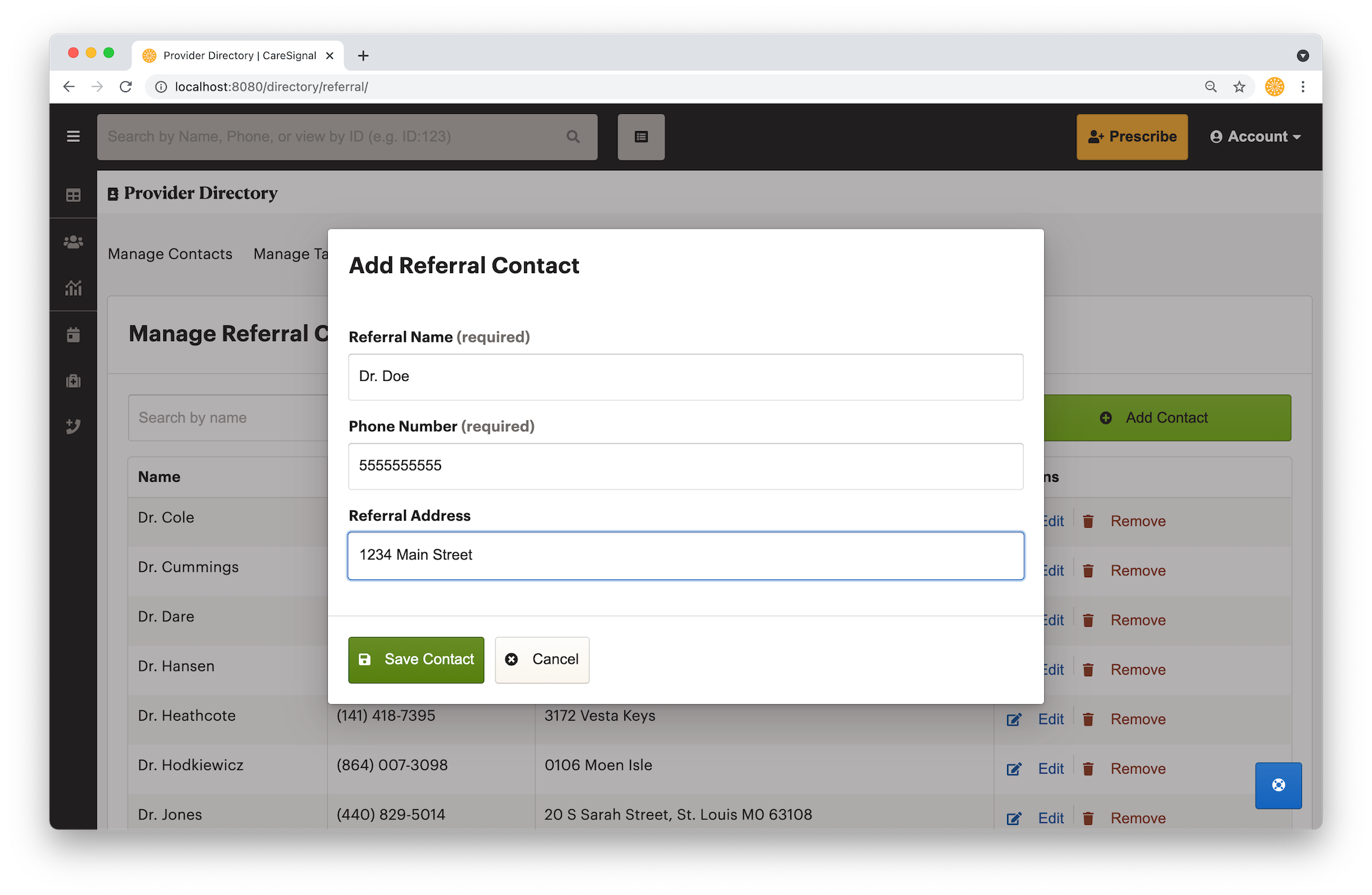Screen dimensions: 1372x895
Task: Open the browser profile avatar
Action: pos(1275,86)
